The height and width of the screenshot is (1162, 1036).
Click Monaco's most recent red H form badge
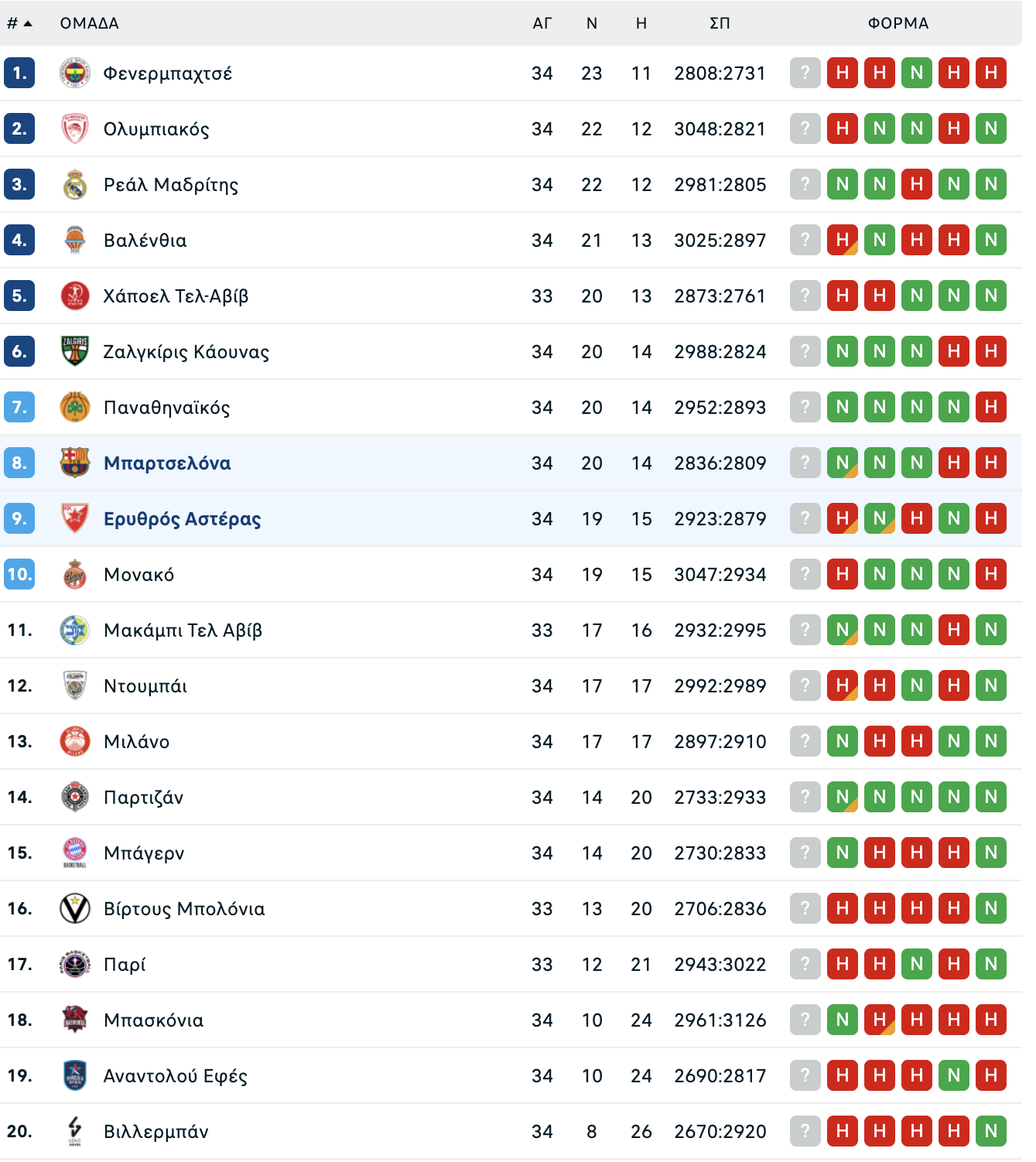coord(843,574)
